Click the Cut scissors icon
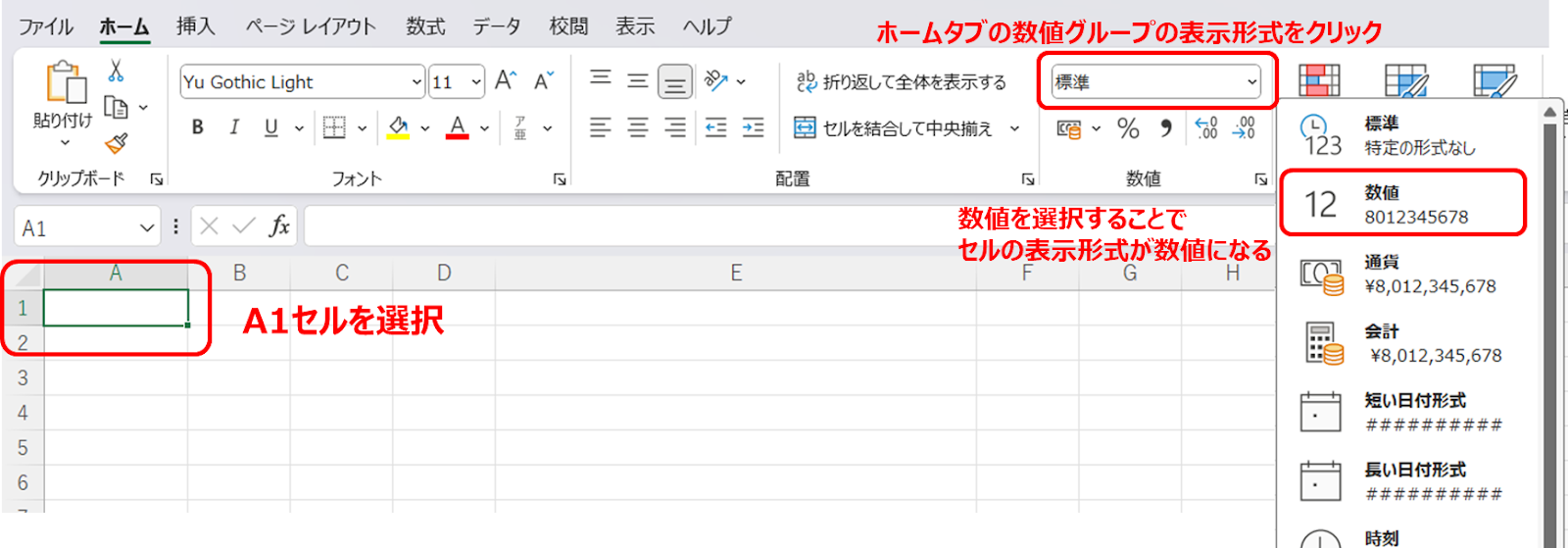 click(116, 71)
